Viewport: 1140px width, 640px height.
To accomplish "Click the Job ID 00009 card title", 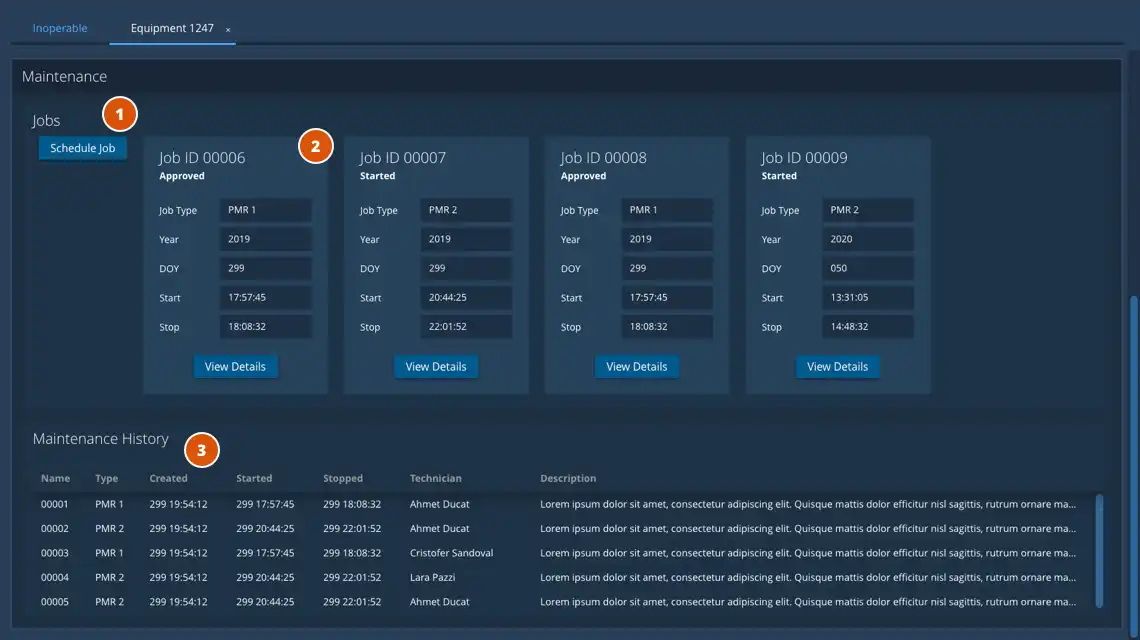I will click(x=803, y=157).
